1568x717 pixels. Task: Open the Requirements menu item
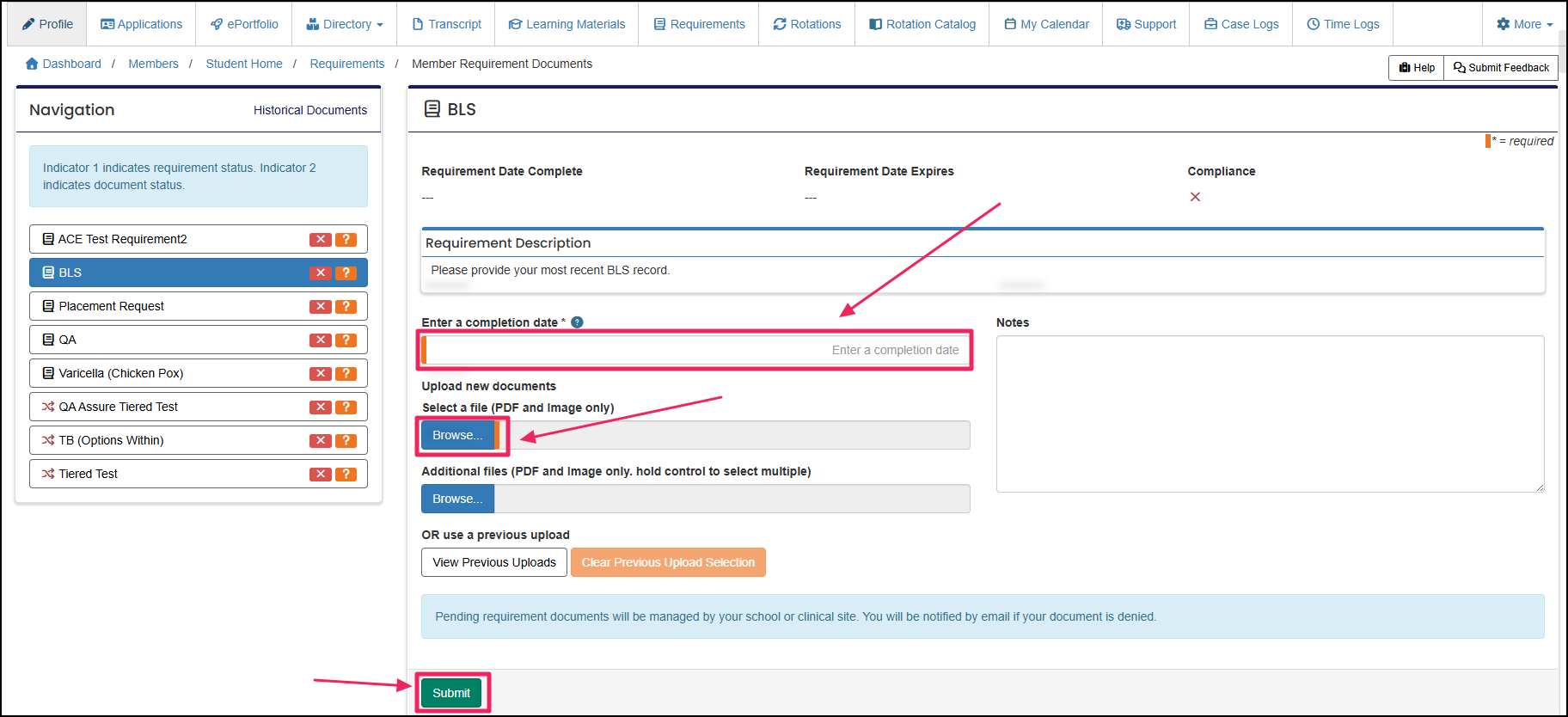[699, 24]
